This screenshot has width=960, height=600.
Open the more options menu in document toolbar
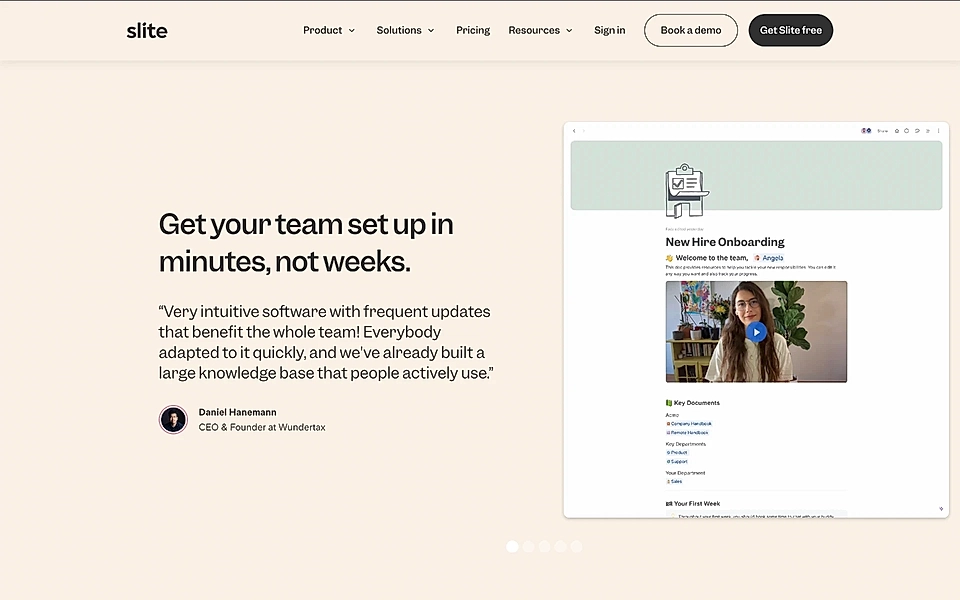click(938, 131)
